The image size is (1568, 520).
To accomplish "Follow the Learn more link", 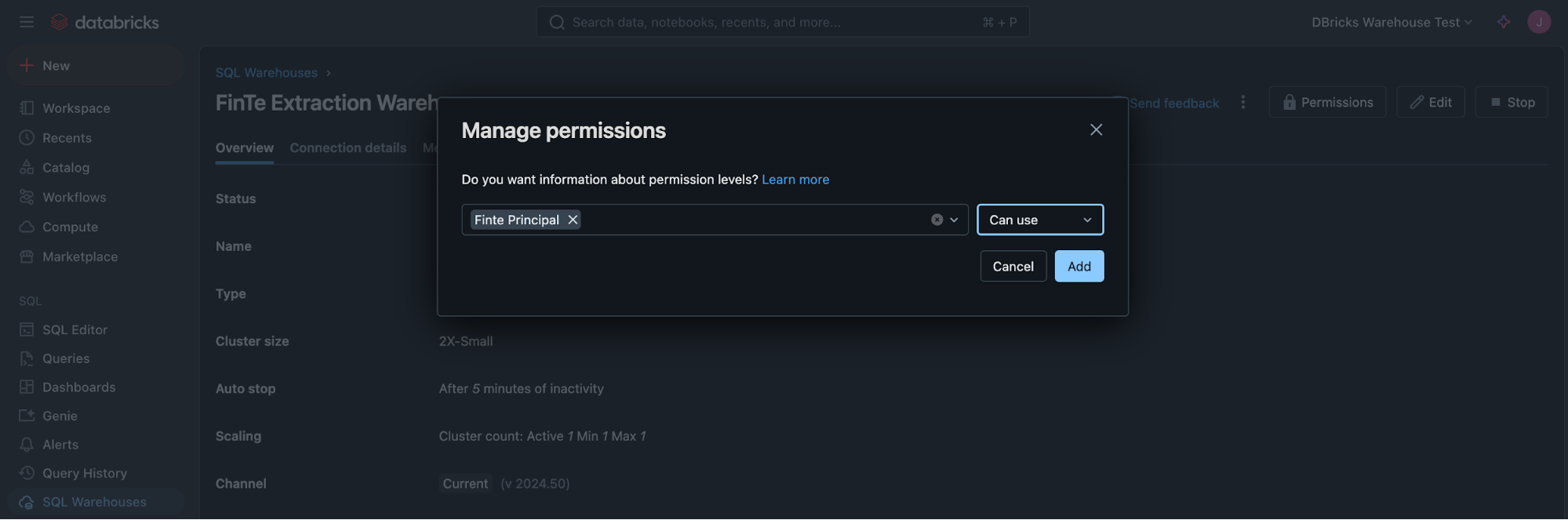I will (x=795, y=180).
